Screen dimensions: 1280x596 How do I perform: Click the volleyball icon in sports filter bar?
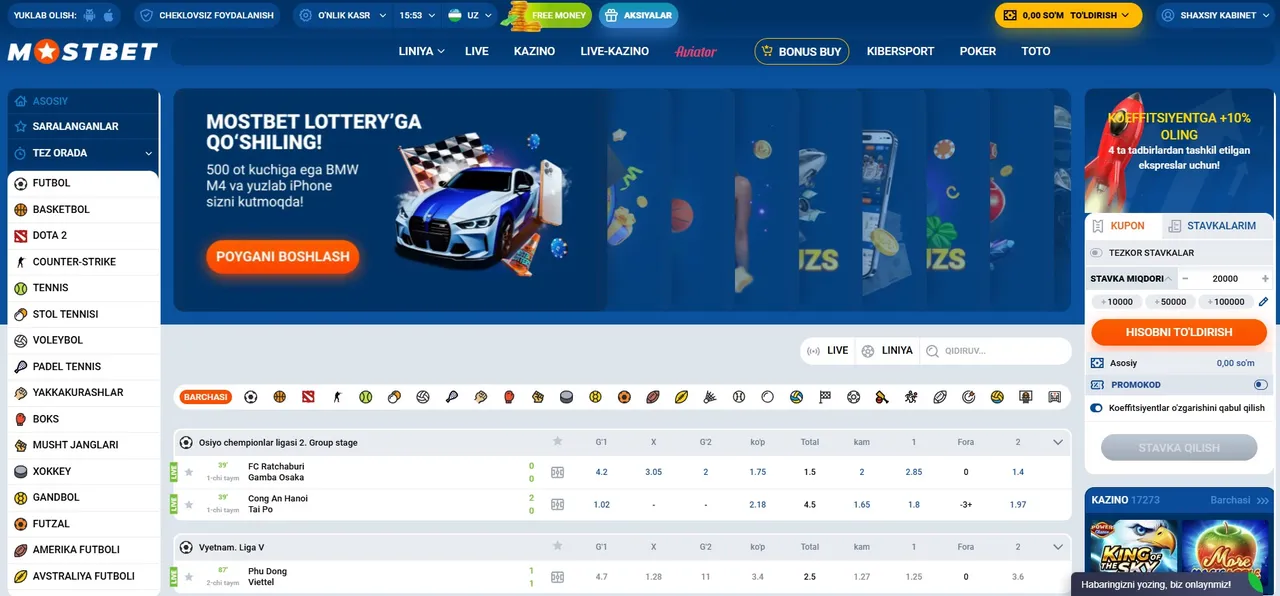pos(423,397)
